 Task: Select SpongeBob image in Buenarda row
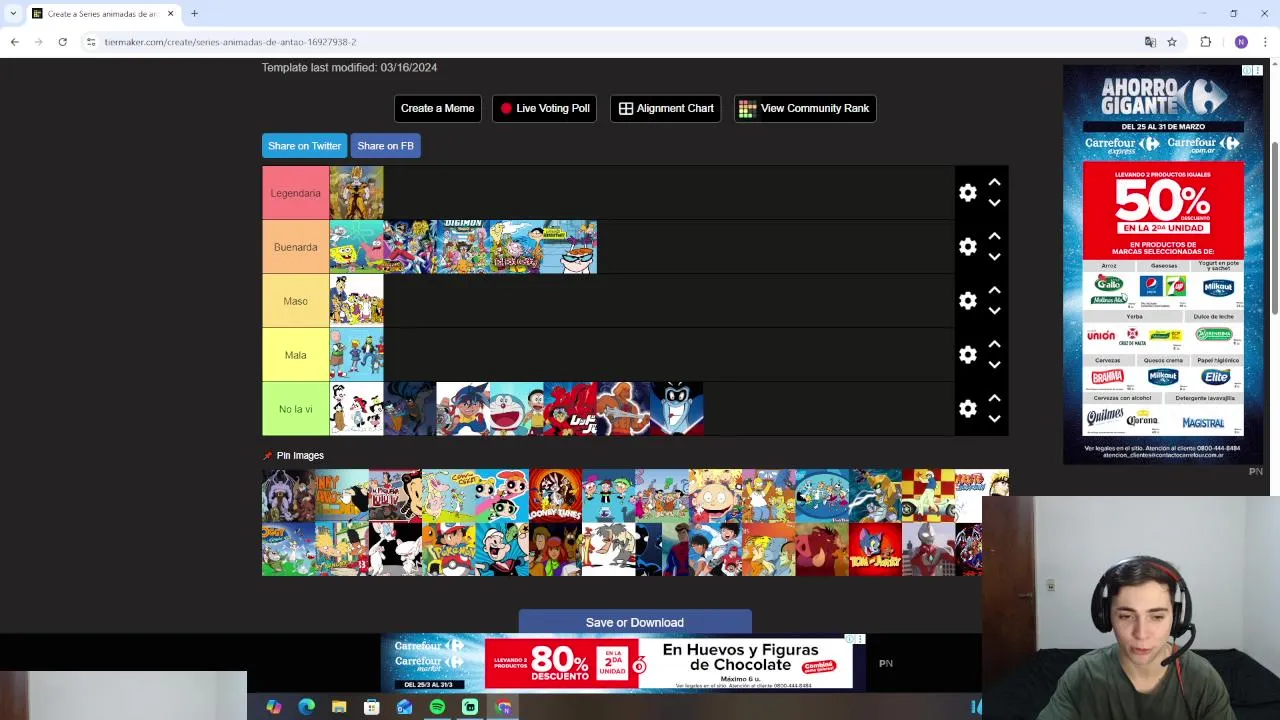(356, 247)
